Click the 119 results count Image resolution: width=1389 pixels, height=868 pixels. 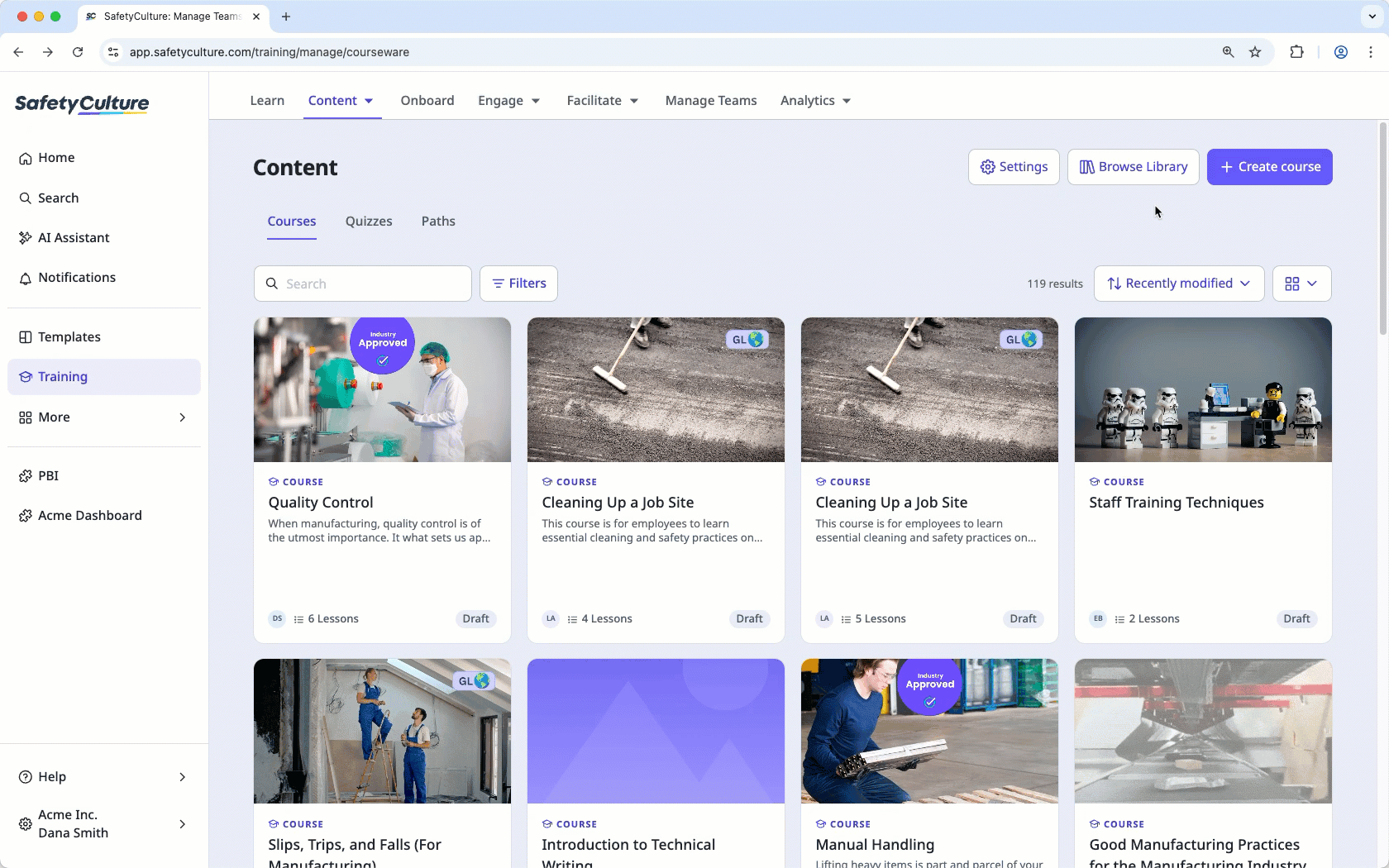[x=1055, y=284]
